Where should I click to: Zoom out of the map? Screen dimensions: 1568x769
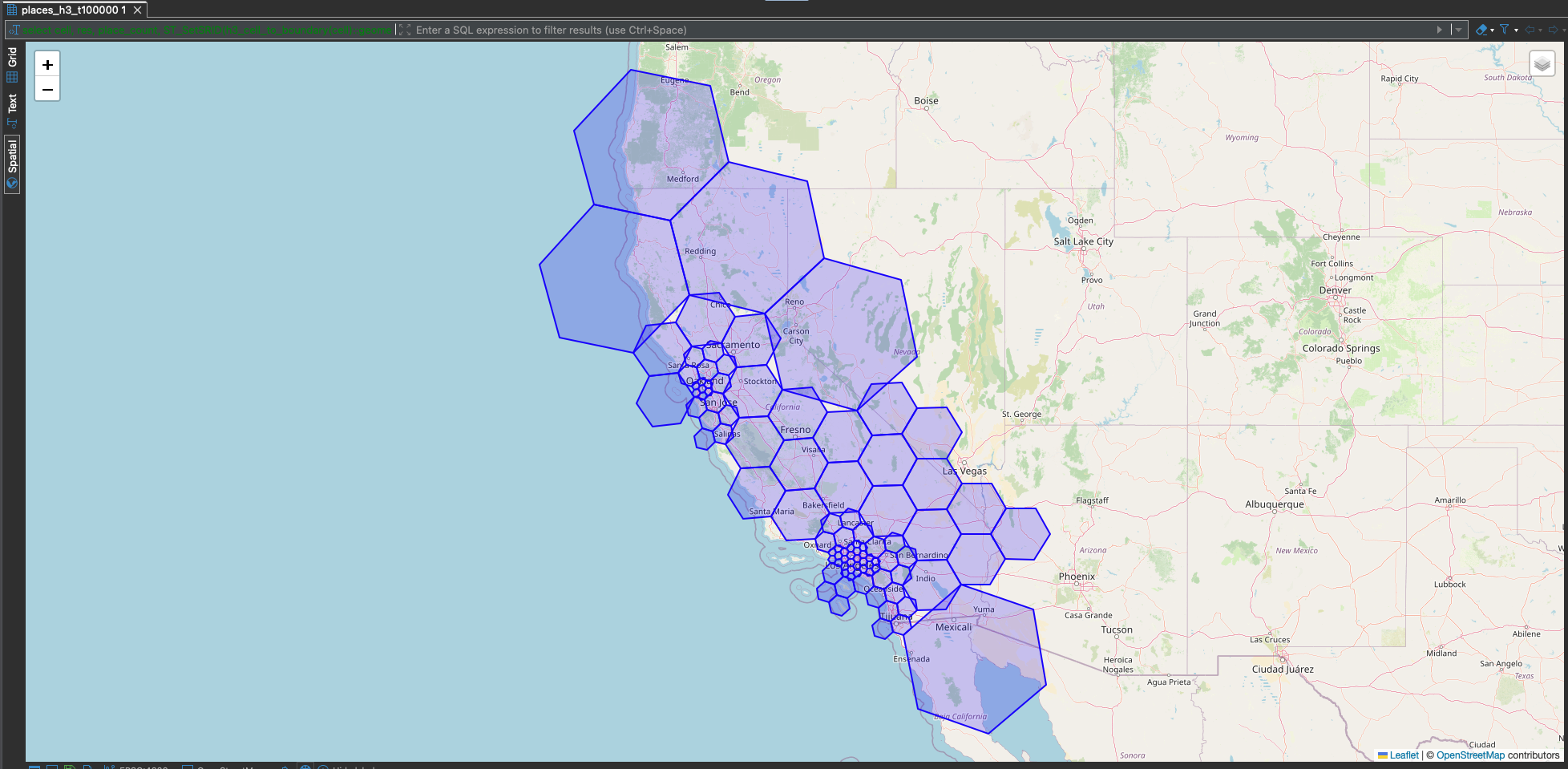coord(47,90)
